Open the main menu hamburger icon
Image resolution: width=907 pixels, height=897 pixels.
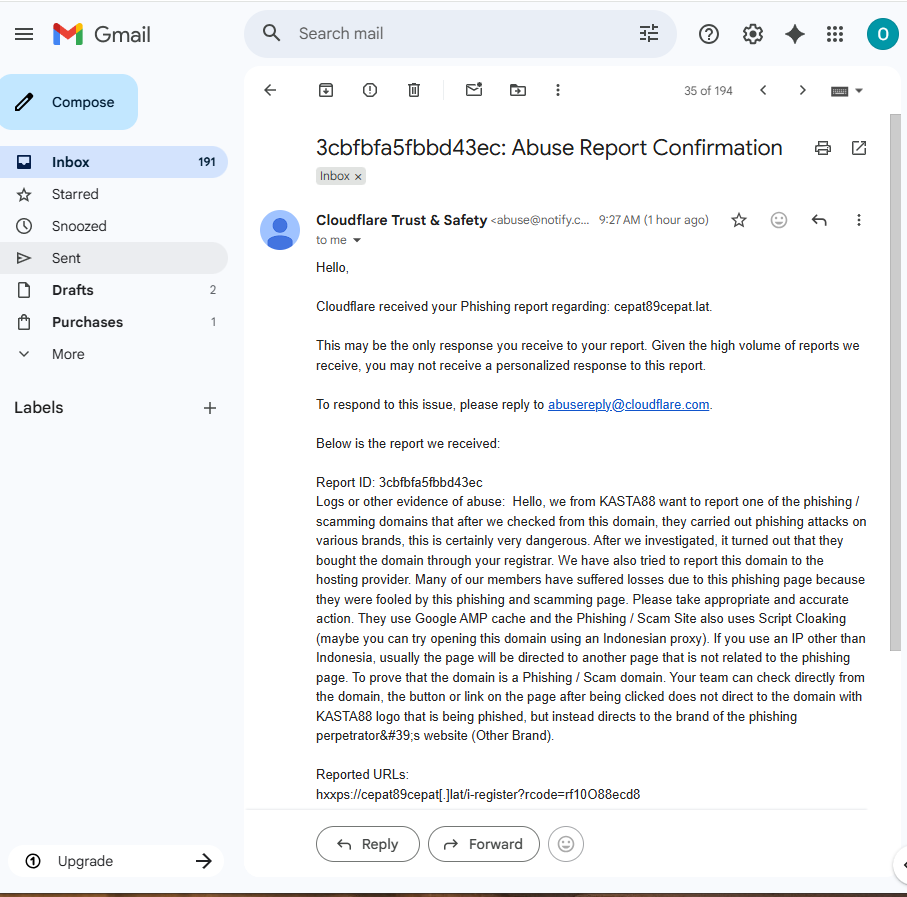pos(24,34)
